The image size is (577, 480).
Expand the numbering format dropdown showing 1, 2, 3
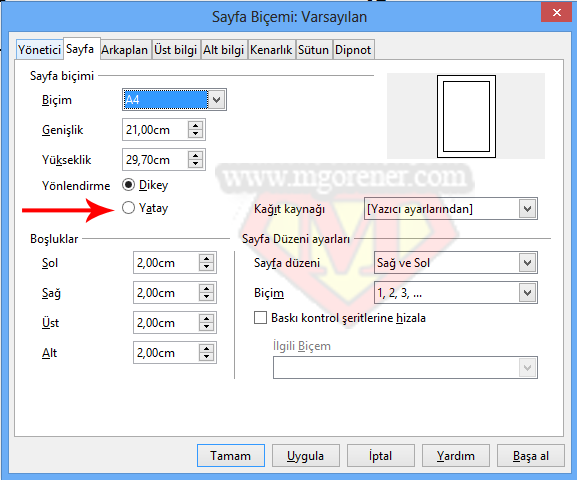[x=456, y=293]
